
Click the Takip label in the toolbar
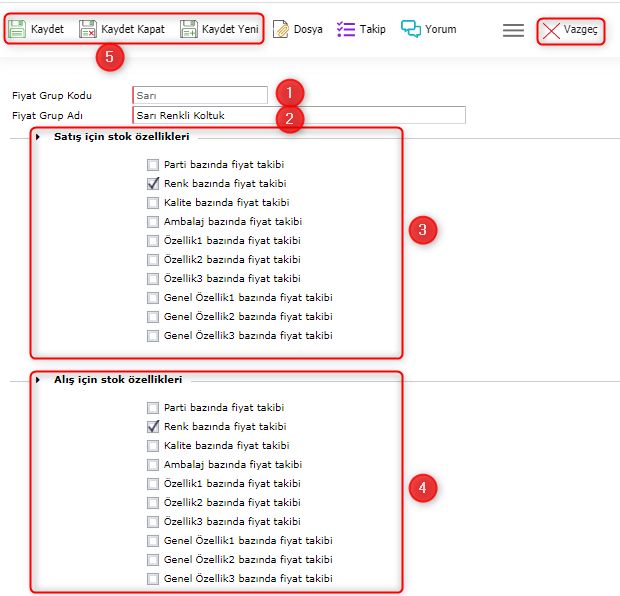click(x=373, y=29)
